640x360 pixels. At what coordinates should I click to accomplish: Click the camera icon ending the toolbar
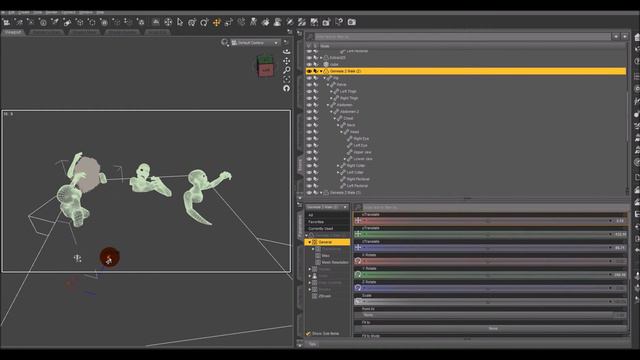coord(351,22)
